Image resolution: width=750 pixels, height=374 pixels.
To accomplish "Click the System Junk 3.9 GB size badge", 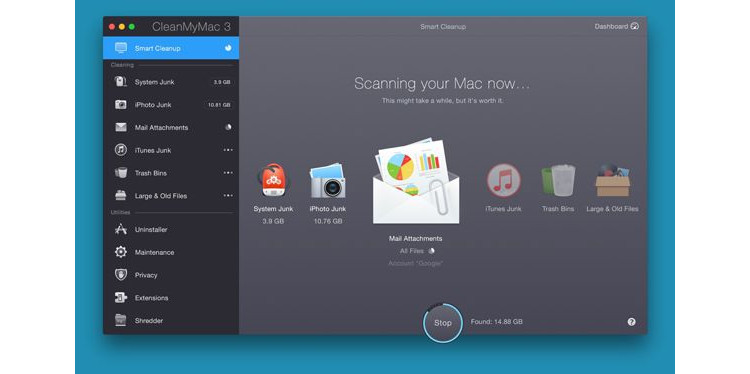I will pos(222,82).
